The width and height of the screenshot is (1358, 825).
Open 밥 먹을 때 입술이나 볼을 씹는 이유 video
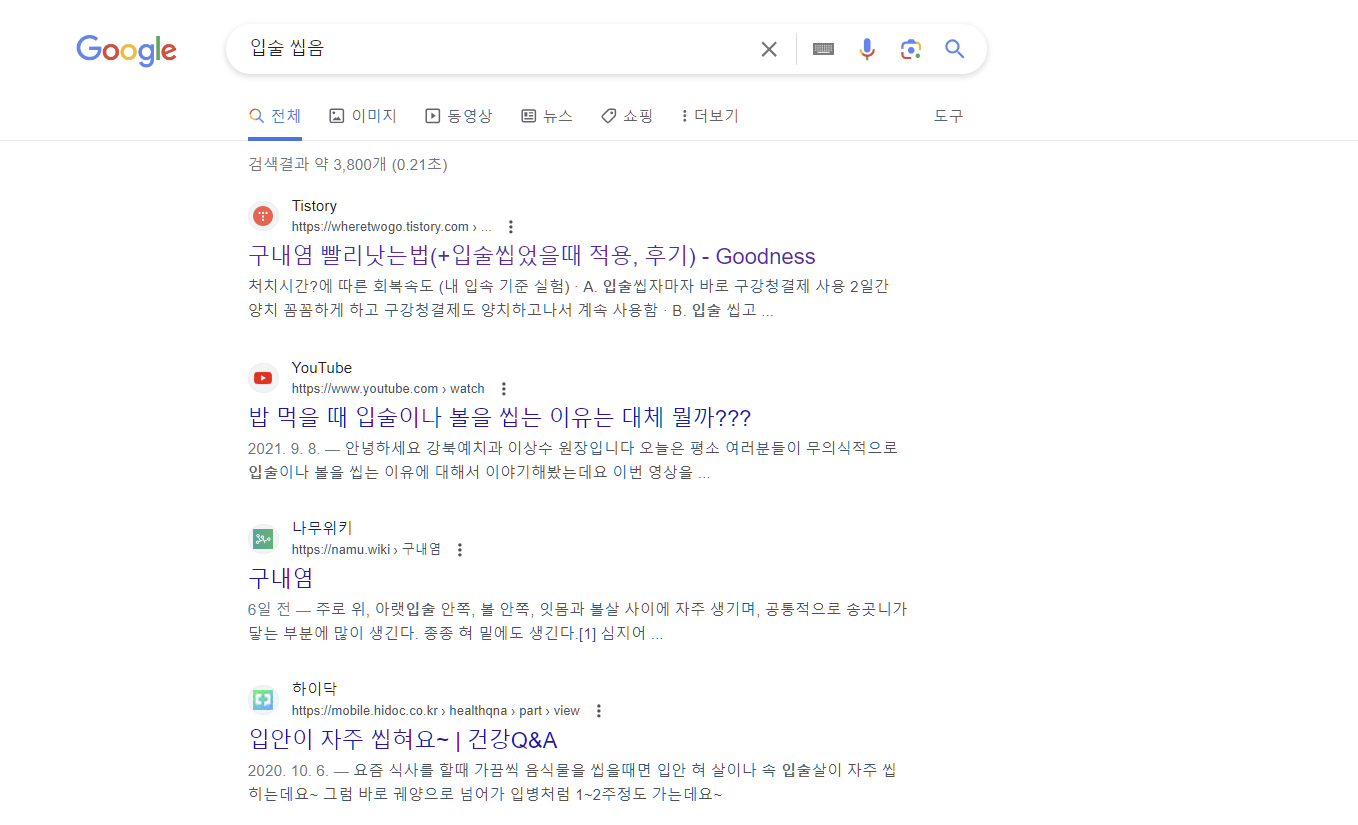pos(499,417)
